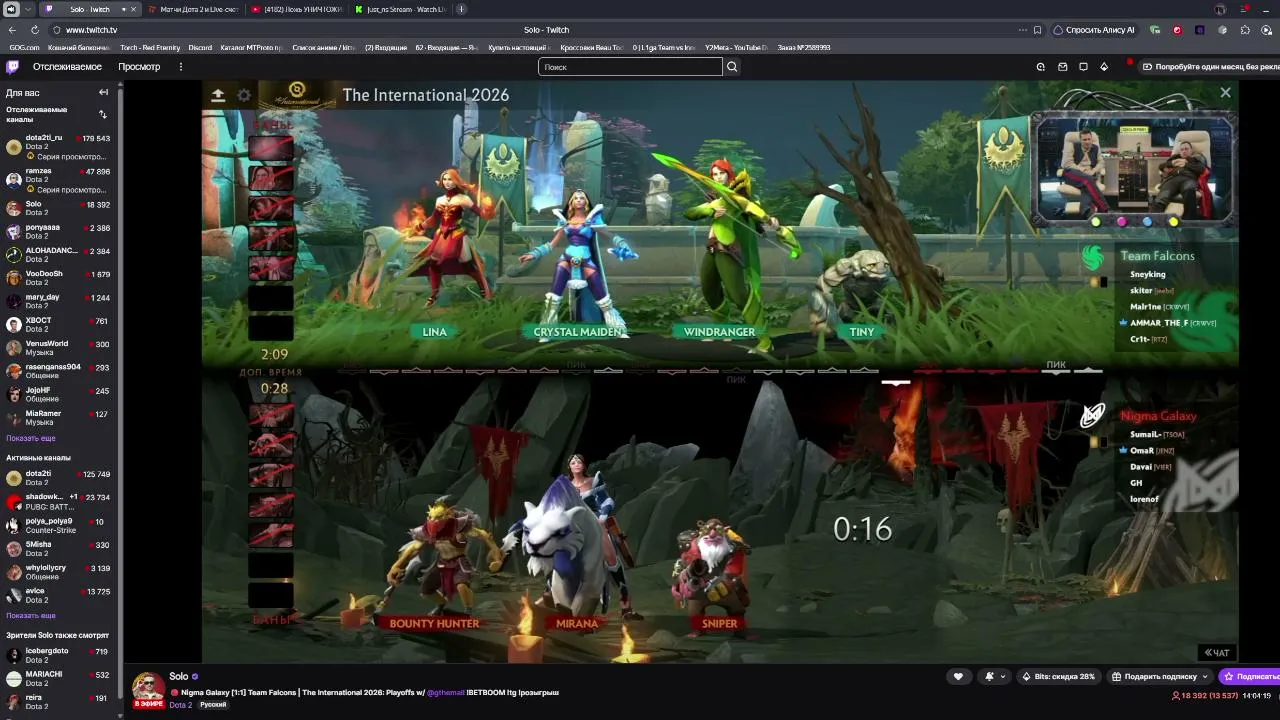Open the MARIACHI recommended channel
Image resolution: width=1280 pixels, height=720 pixels.
[58, 679]
